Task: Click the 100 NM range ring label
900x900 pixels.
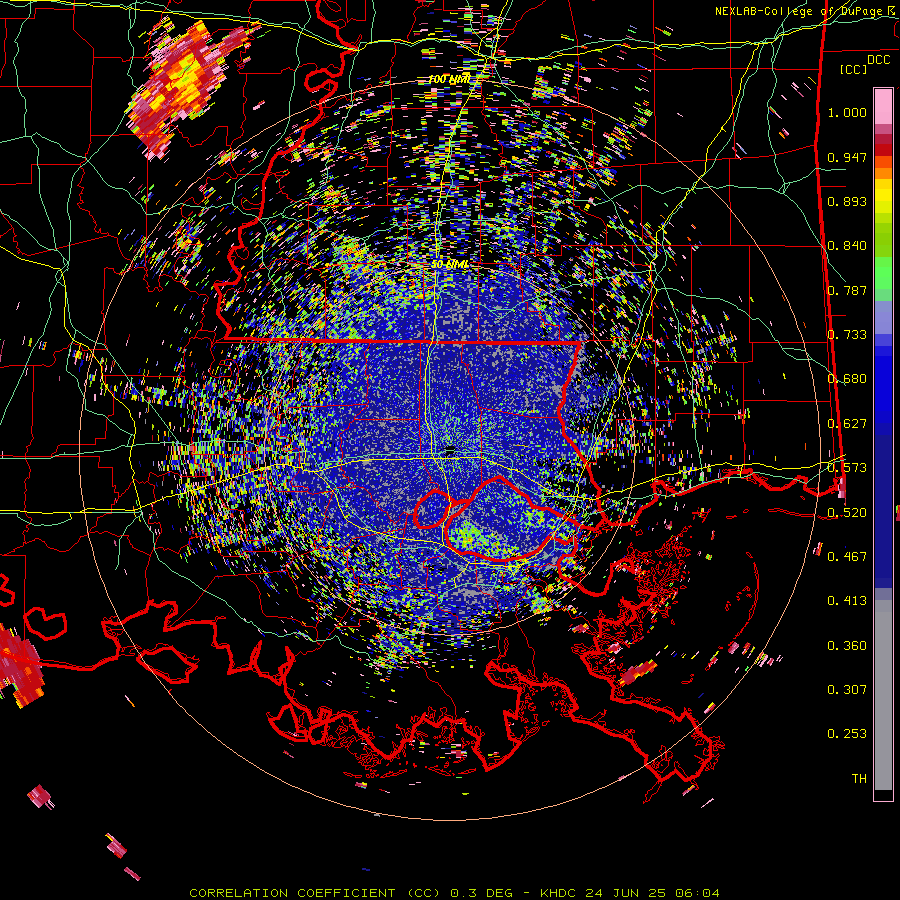Action: pyautogui.click(x=449, y=79)
